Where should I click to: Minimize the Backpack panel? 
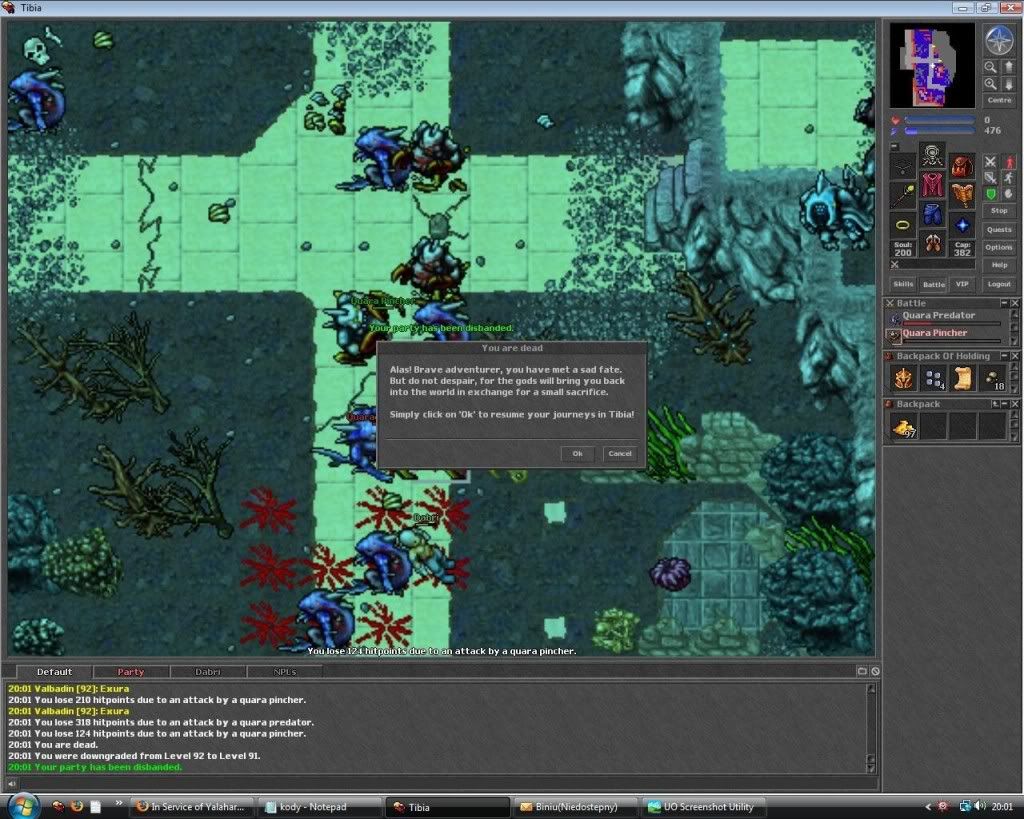1004,404
